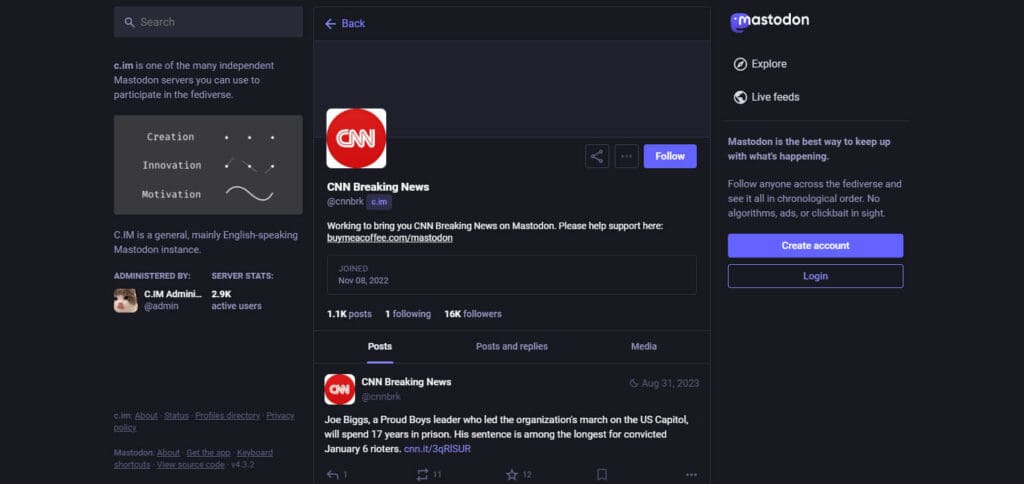Screen dimensions: 1024x484
Task: Open the Mastodon About footer link
Action: click(x=168, y=453)
